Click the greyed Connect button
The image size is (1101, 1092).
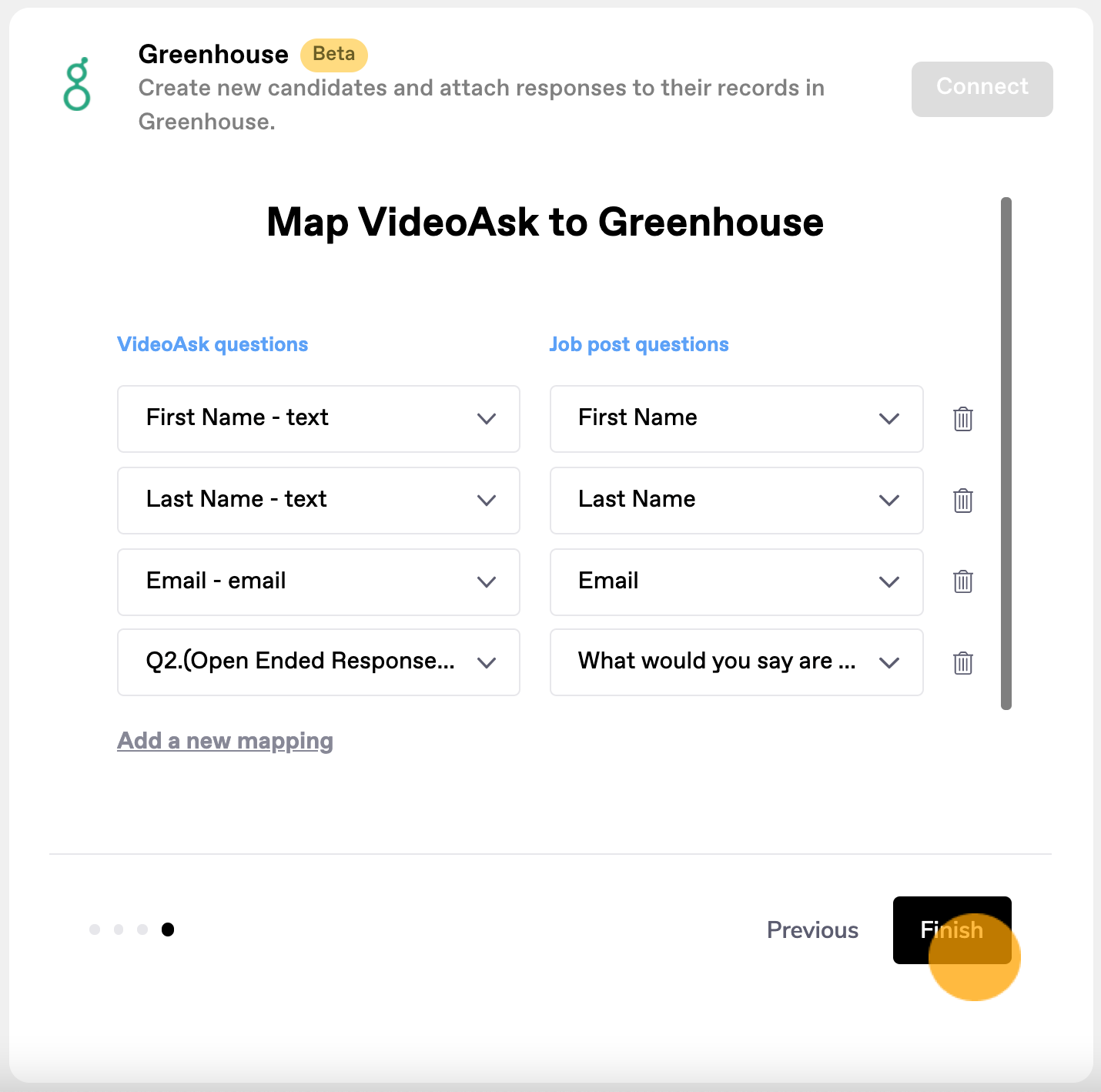click(982, 89)
